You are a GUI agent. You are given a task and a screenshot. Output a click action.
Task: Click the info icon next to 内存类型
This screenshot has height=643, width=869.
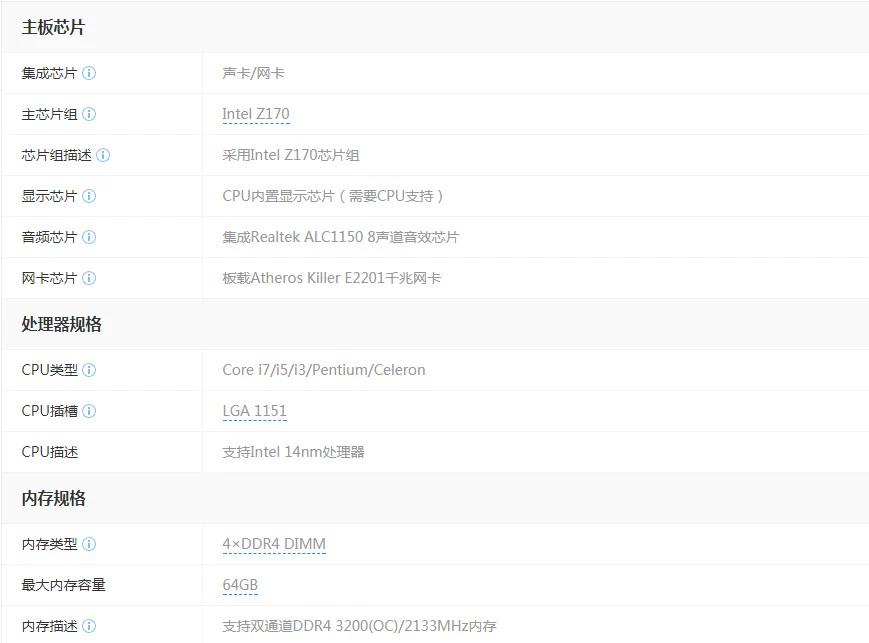pos(89,544)
